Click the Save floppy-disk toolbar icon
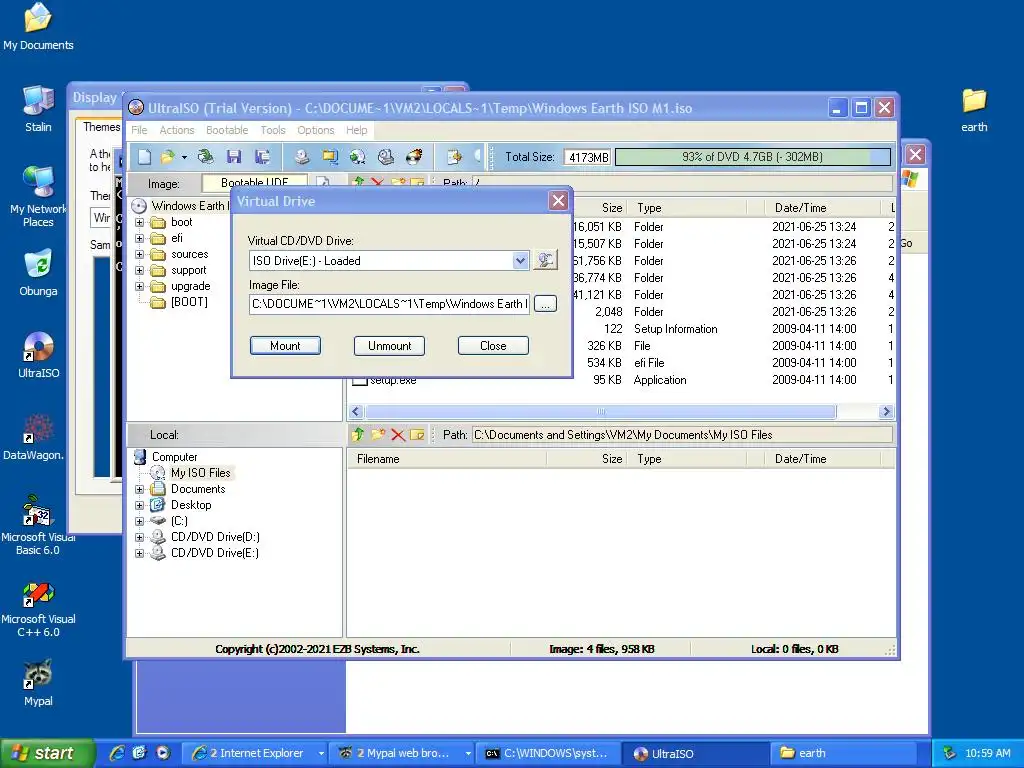Screen dimensions: 1024x768 (234, 157)
